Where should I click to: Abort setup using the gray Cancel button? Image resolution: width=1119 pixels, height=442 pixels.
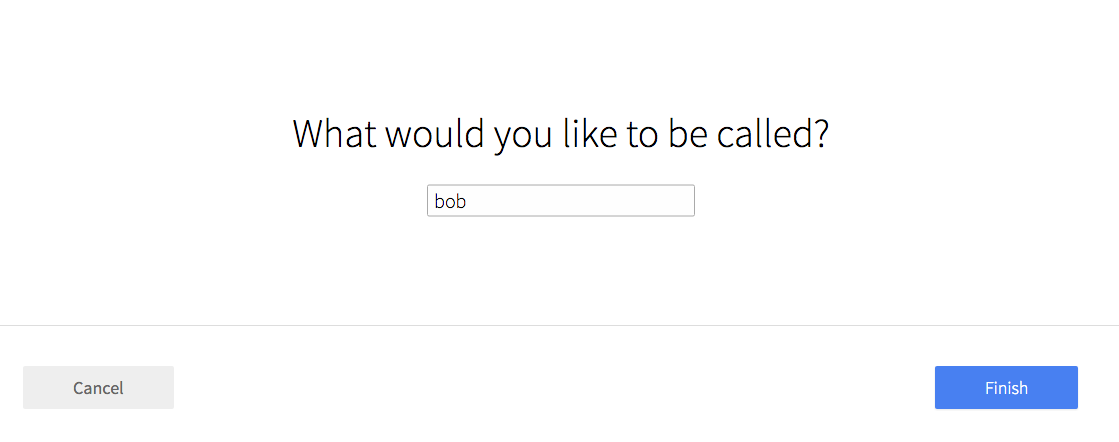pyautogui.click(x=98, y=388)
